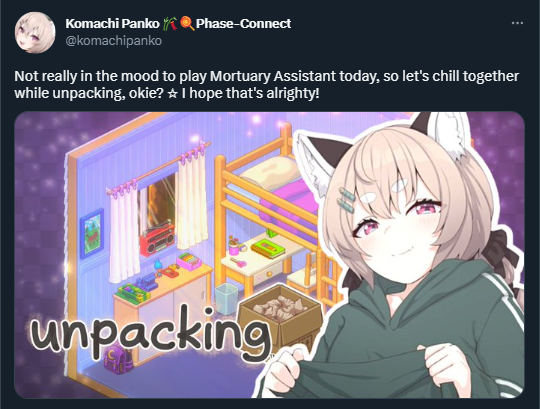Click the star symbol in tweet text

coord(172,94)
